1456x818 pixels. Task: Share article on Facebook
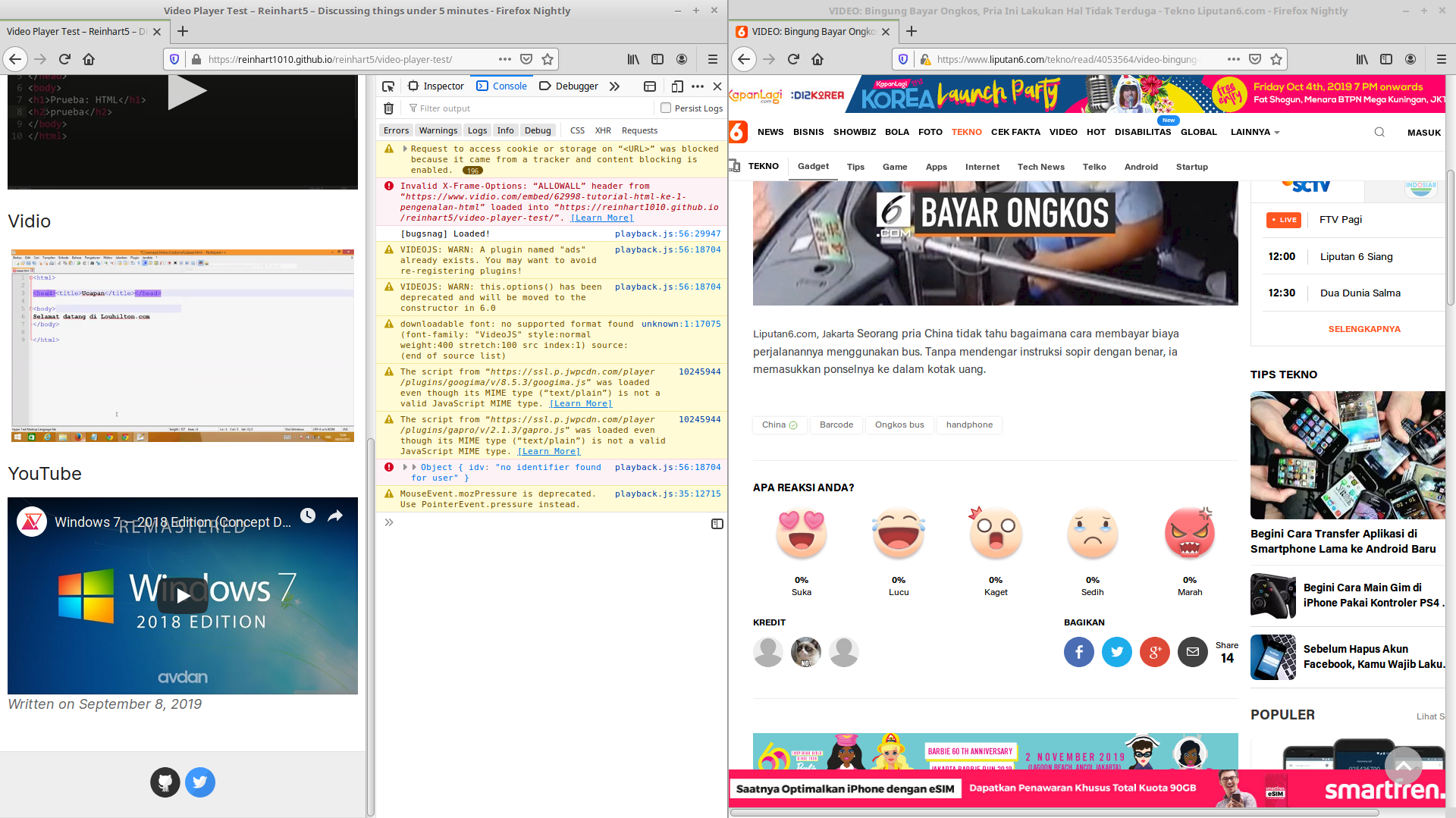tap(1079, 652)
